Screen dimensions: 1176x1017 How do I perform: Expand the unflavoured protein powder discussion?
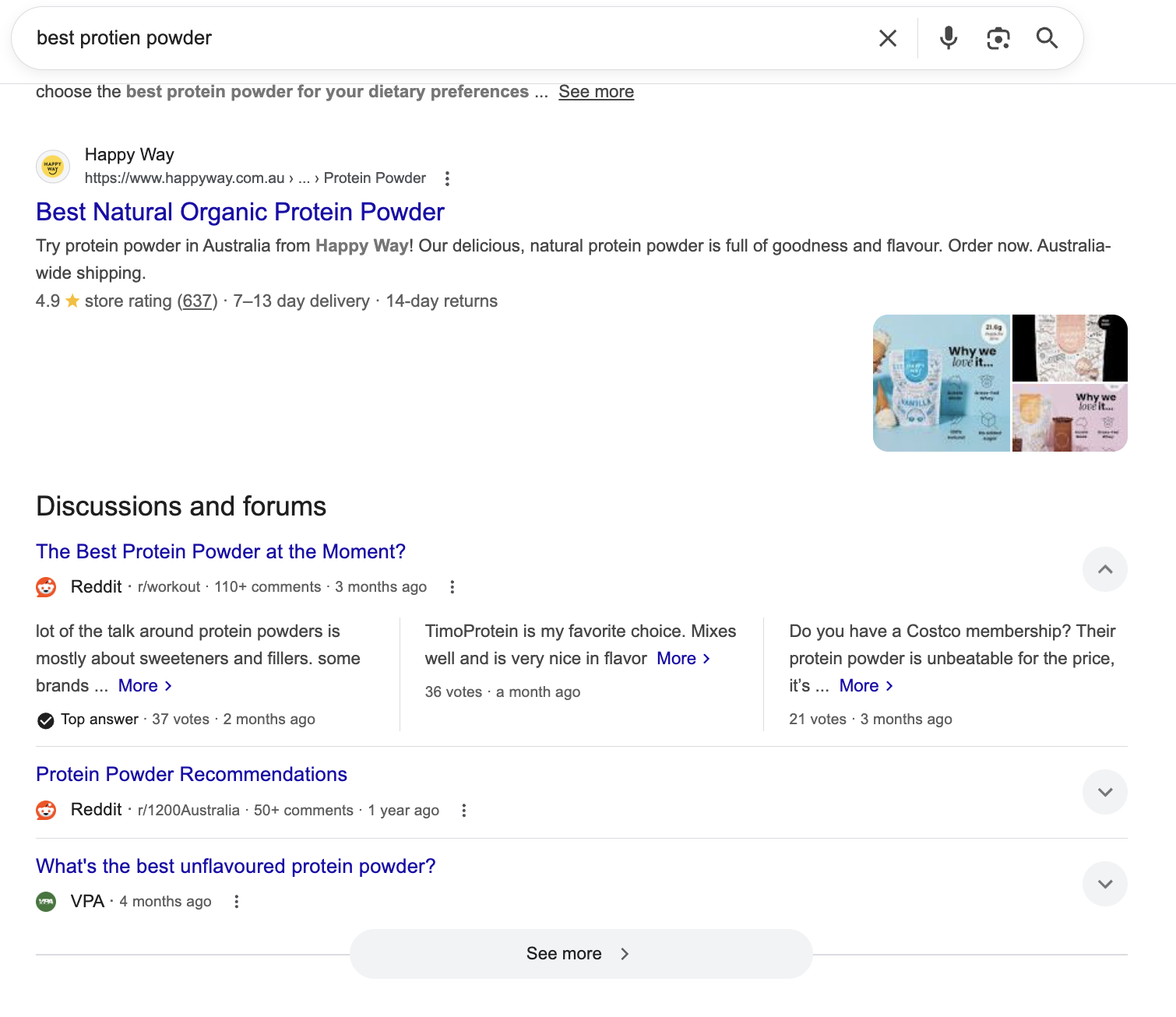pos(1104,884)
